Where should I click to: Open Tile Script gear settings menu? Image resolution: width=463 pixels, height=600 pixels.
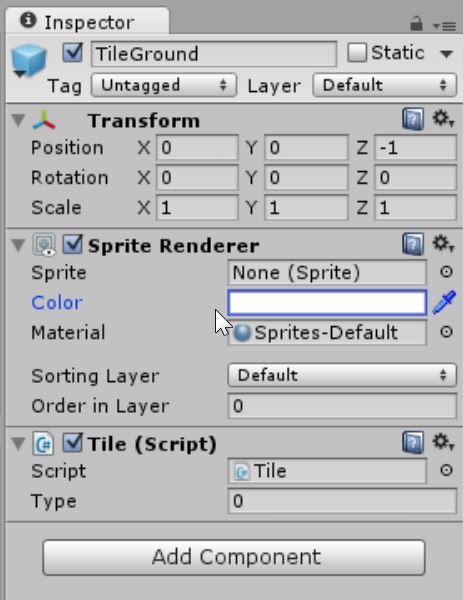pyautogui.click(x=443, y=442)
